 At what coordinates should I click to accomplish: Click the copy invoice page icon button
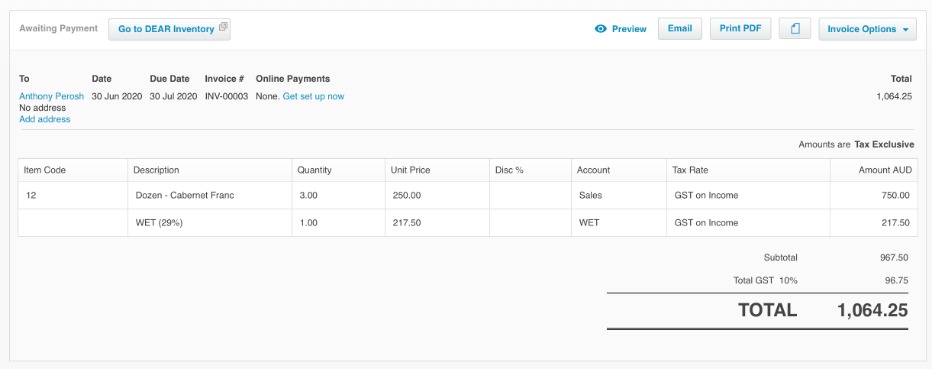pos(795,29)
